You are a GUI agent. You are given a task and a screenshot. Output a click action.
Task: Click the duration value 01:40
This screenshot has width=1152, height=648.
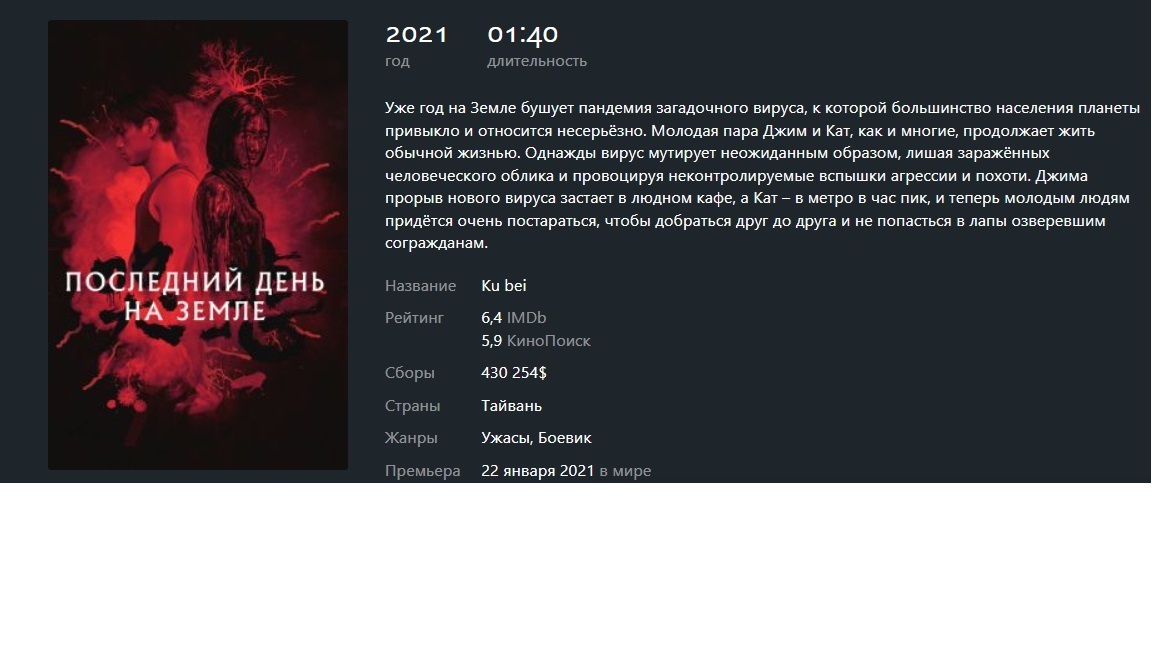(x=522, y=35)
